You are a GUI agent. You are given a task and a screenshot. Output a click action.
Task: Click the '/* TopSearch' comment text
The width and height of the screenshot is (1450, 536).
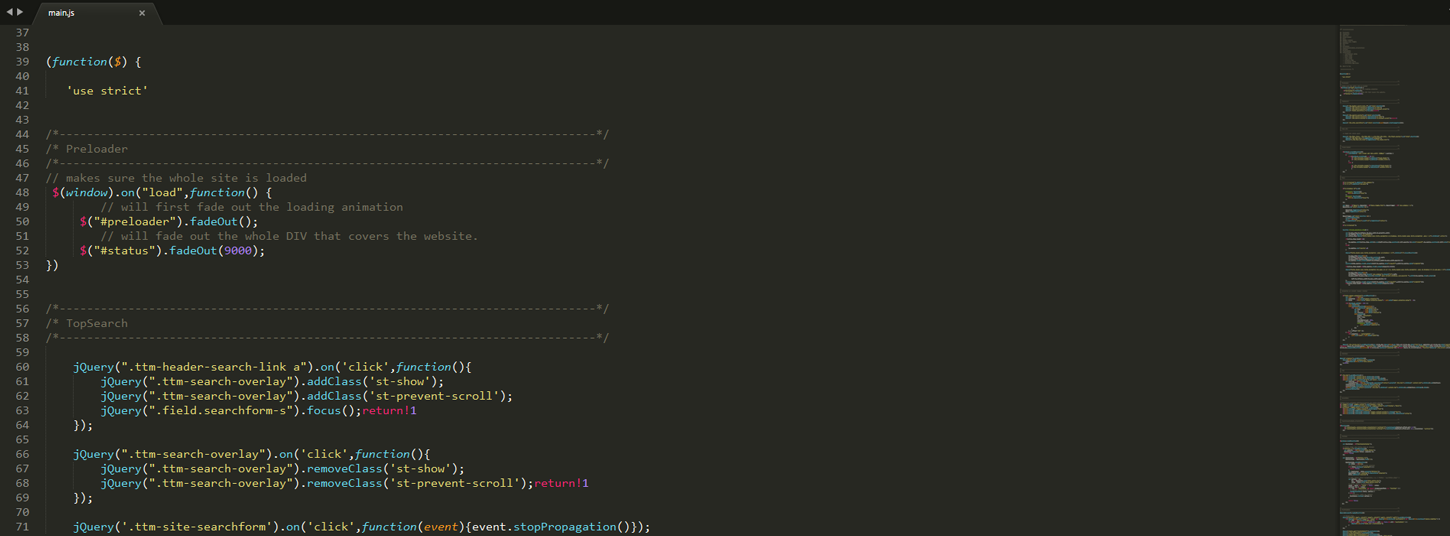(x=87, y=323)
